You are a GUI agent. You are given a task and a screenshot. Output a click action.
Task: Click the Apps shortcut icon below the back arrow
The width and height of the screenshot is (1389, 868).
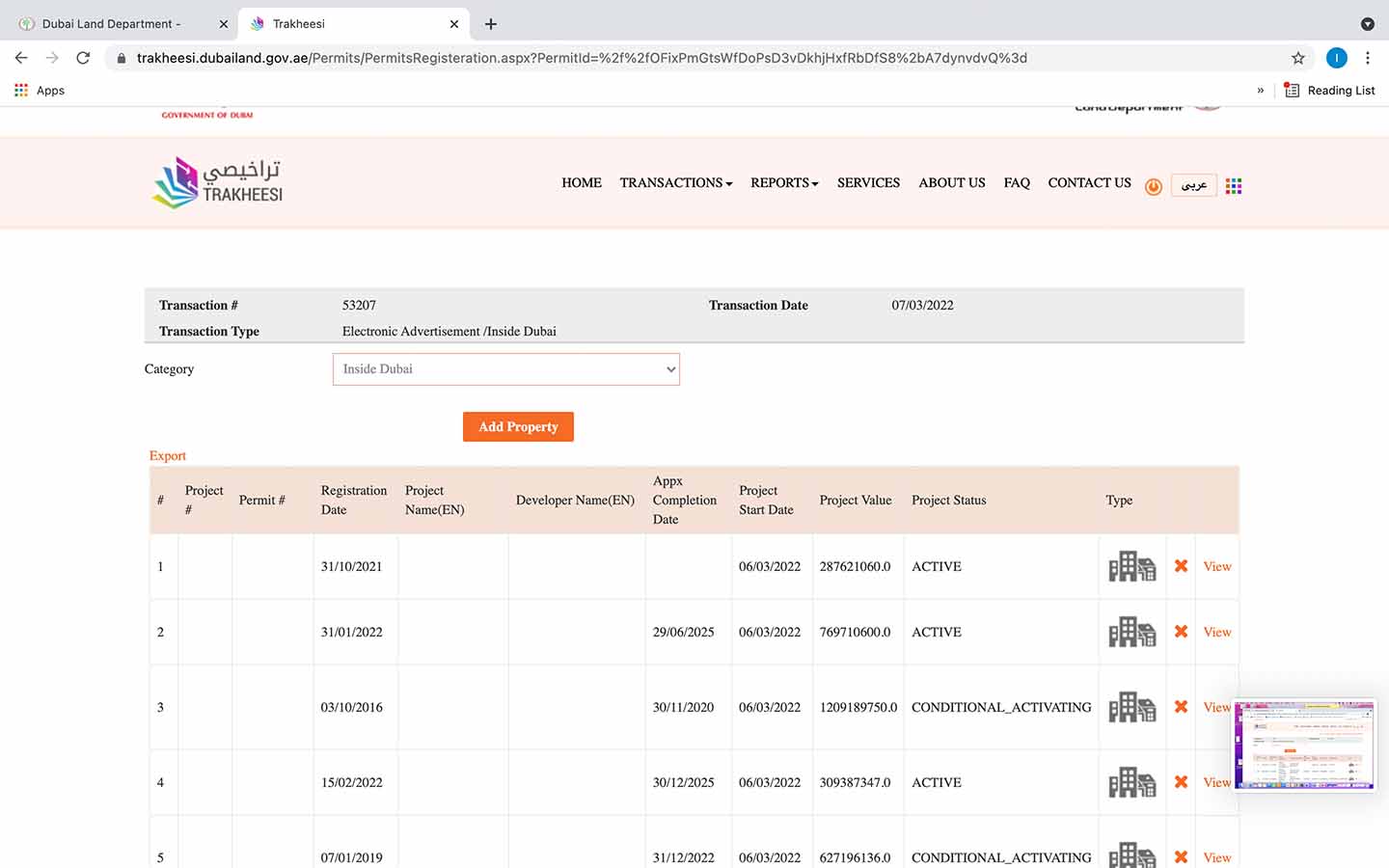21,90
